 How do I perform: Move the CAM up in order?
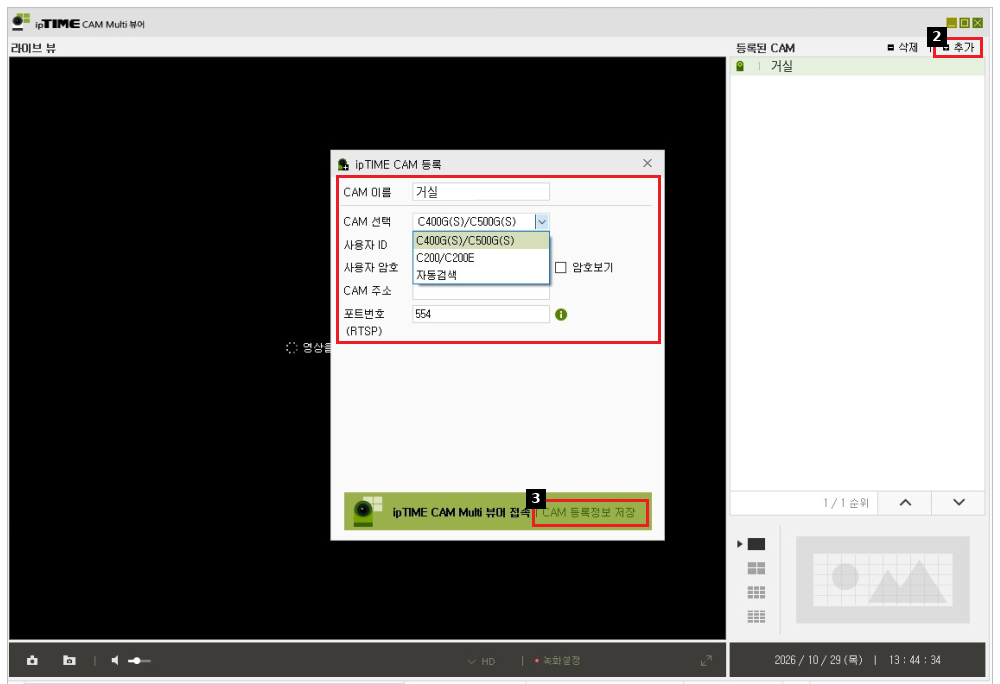(905, 502)
